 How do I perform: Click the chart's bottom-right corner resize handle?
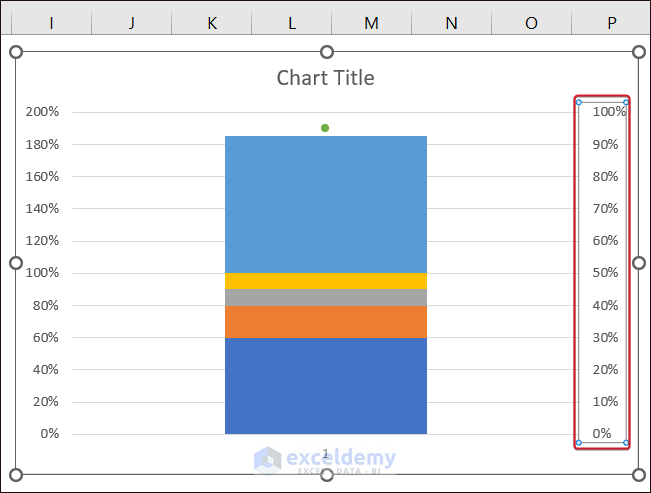coord(639,474)
